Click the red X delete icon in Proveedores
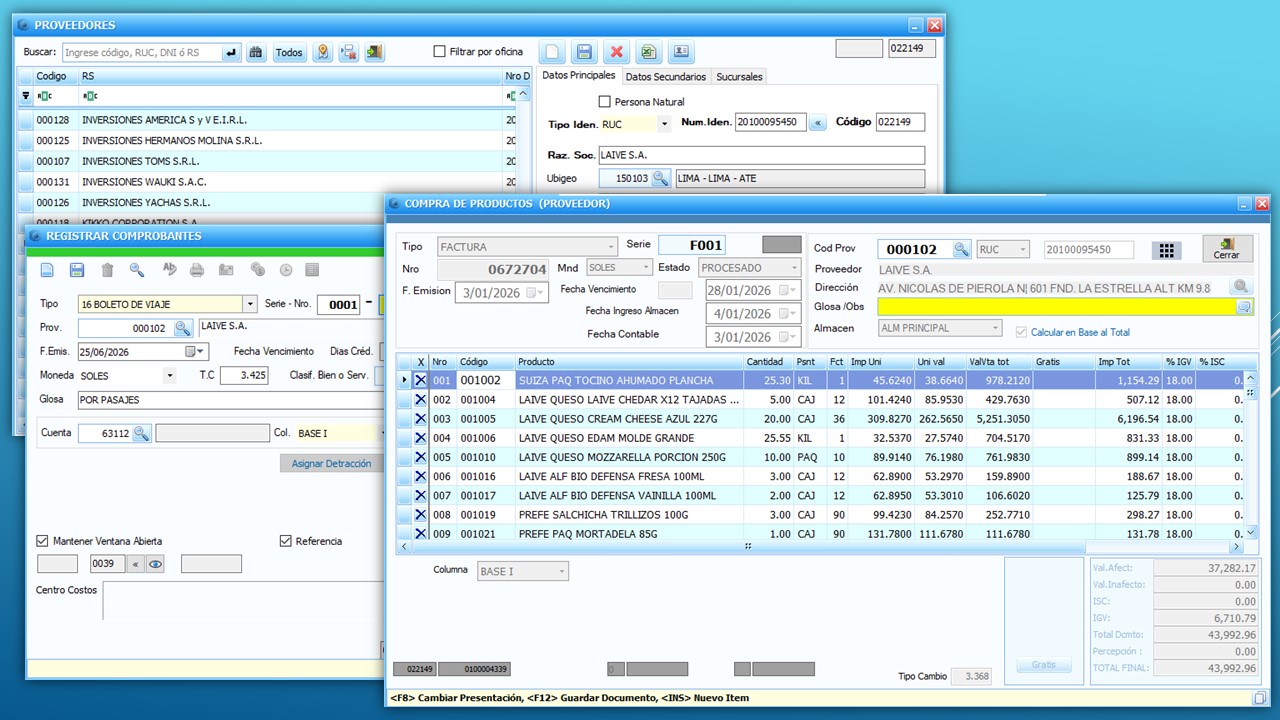Screen dimensions: 1280x720 [616, 52]
